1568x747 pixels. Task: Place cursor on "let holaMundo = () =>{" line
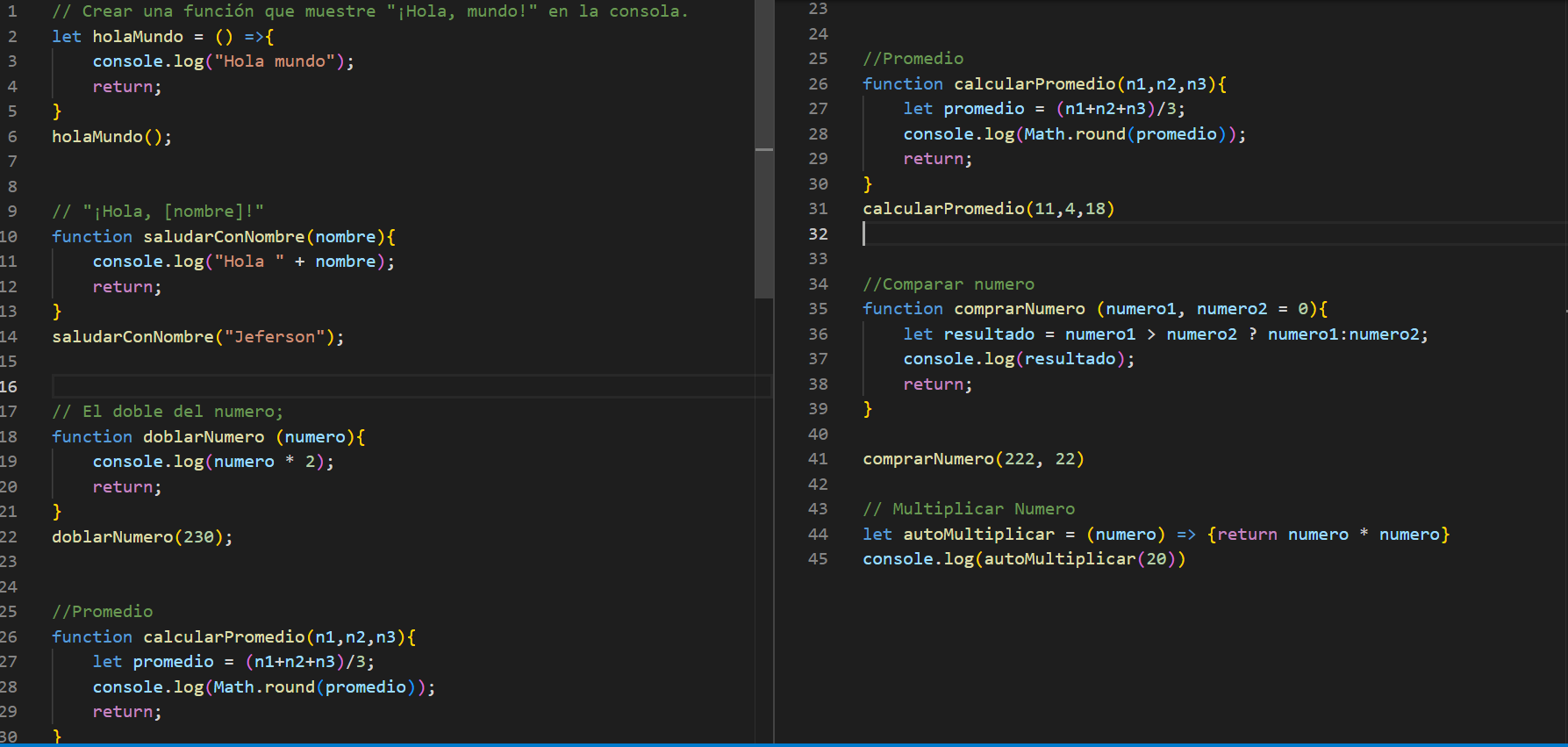tap(163, 37)
